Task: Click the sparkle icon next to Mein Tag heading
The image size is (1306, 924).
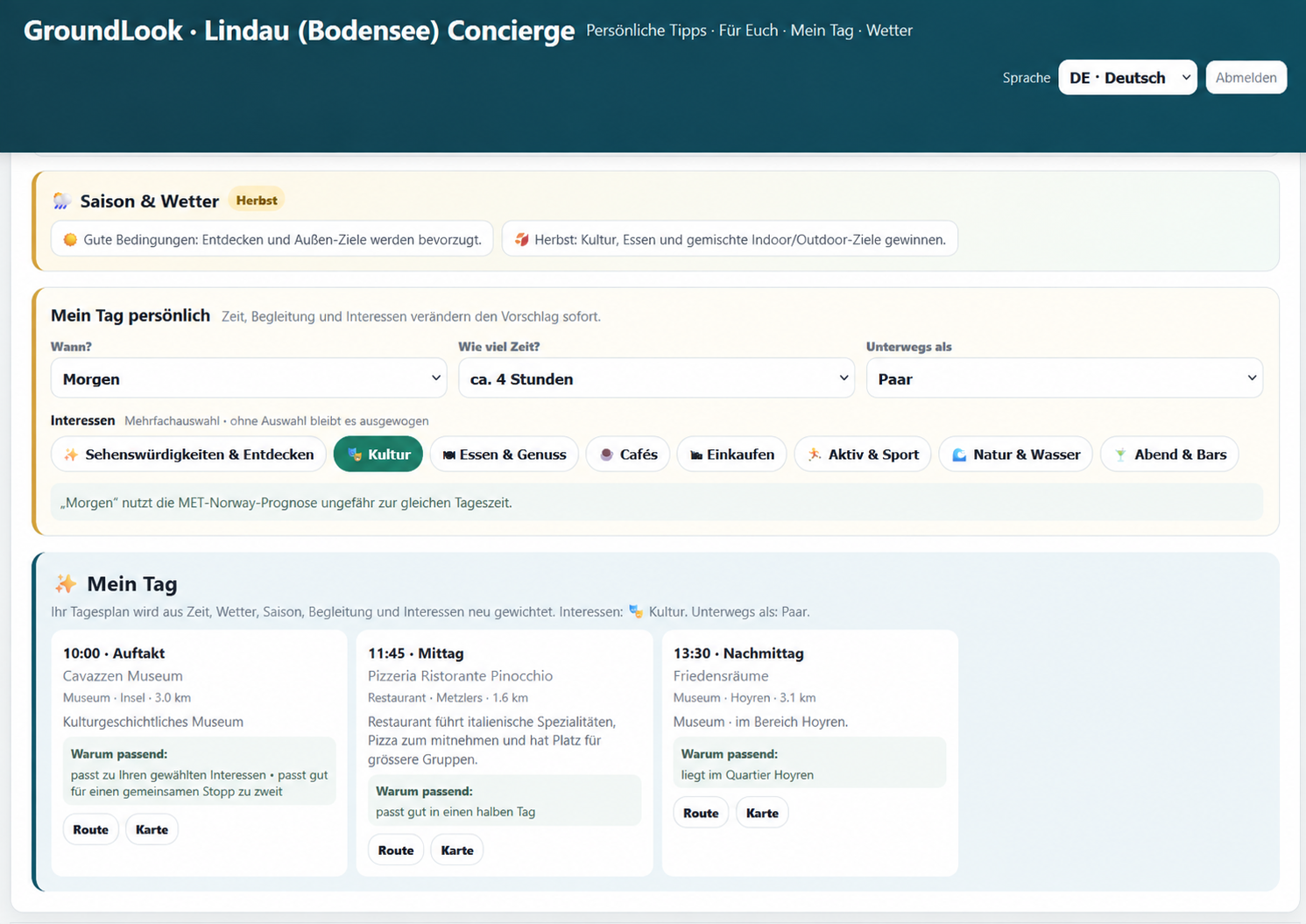Action: pos(66,583)
